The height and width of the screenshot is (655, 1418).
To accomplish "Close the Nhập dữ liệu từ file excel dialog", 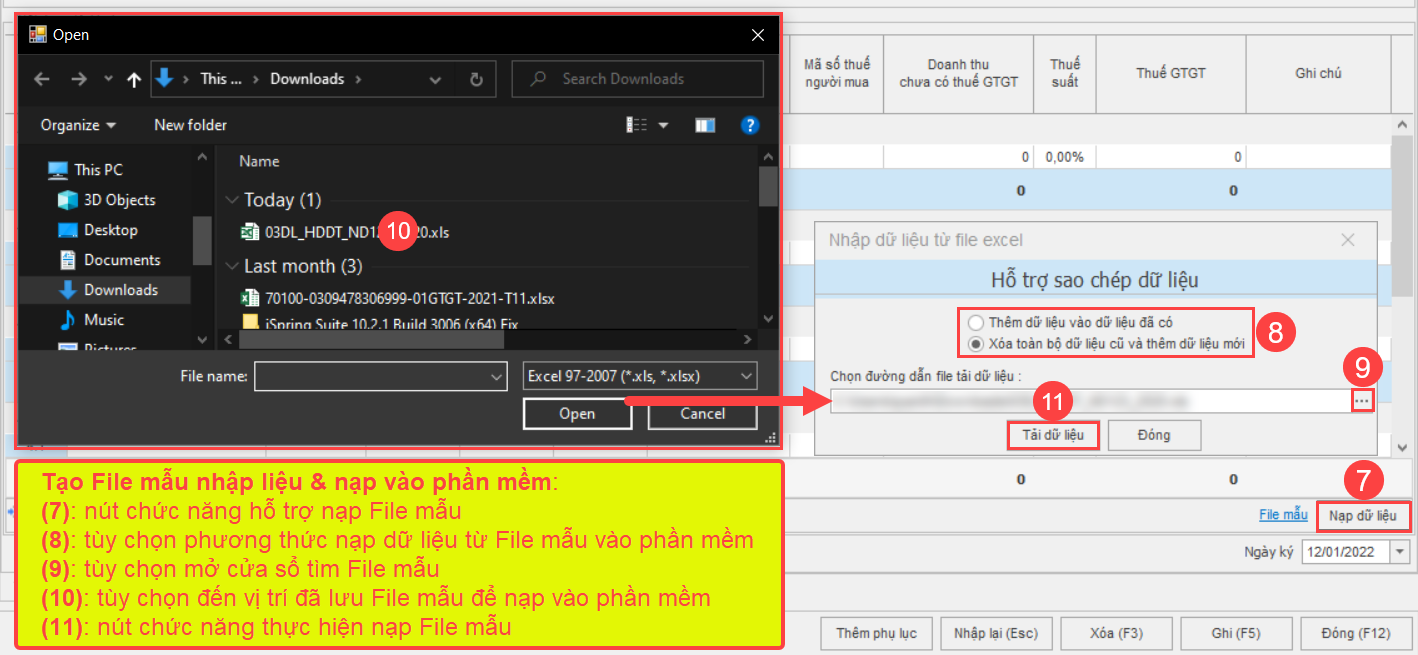I will pos(1348,240).
